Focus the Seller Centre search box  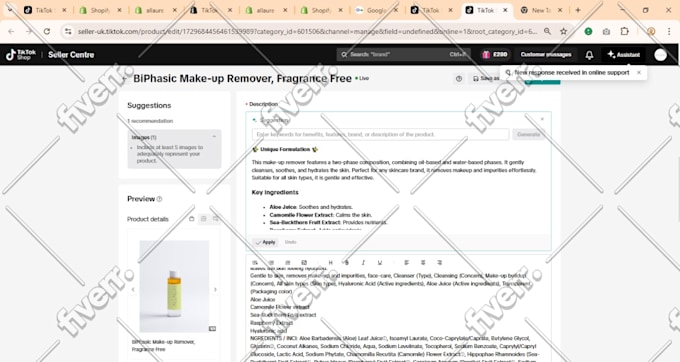tap(403, 55)
